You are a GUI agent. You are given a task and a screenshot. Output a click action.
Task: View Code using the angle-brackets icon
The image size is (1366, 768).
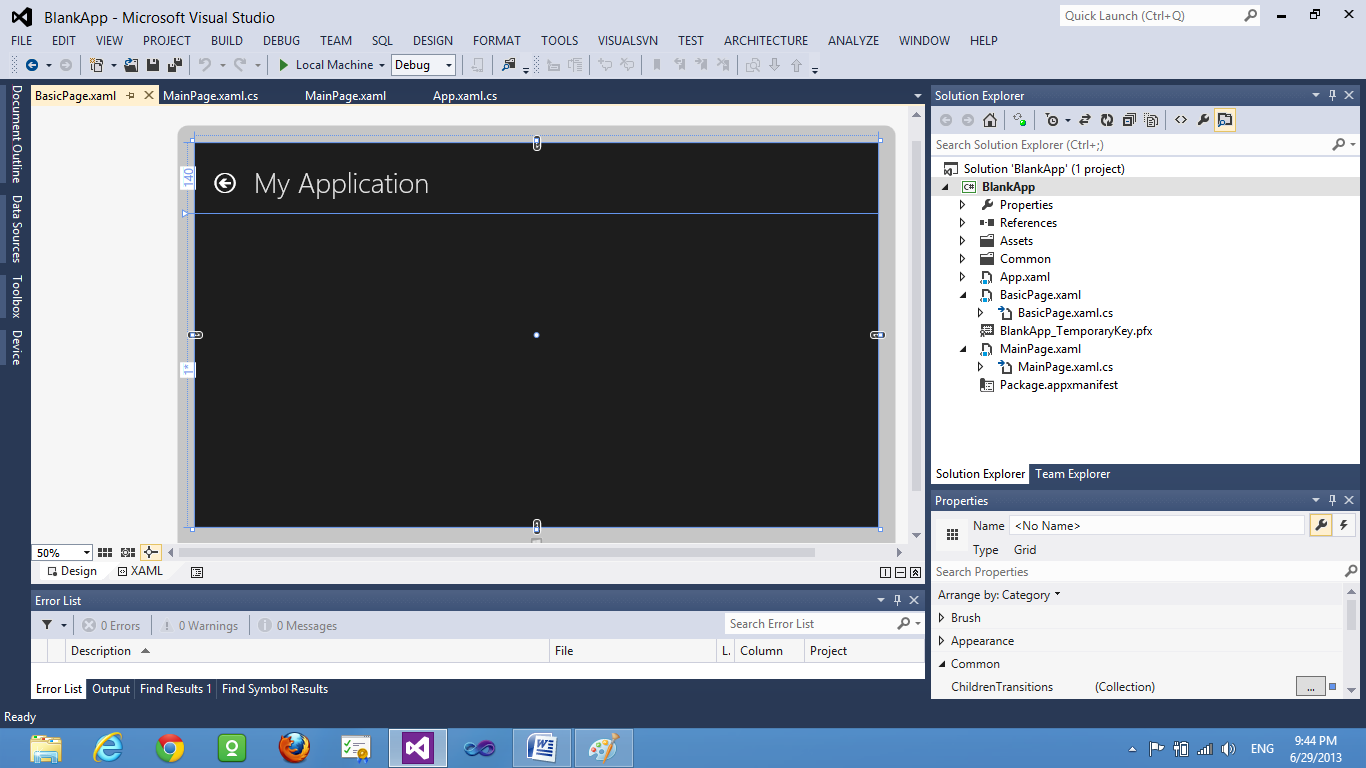point(1181,119)
